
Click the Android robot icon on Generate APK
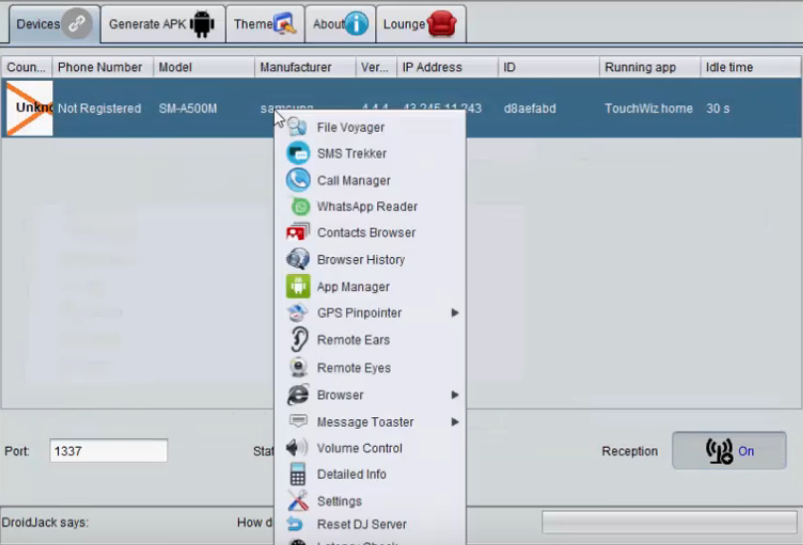tap(202, 24)
